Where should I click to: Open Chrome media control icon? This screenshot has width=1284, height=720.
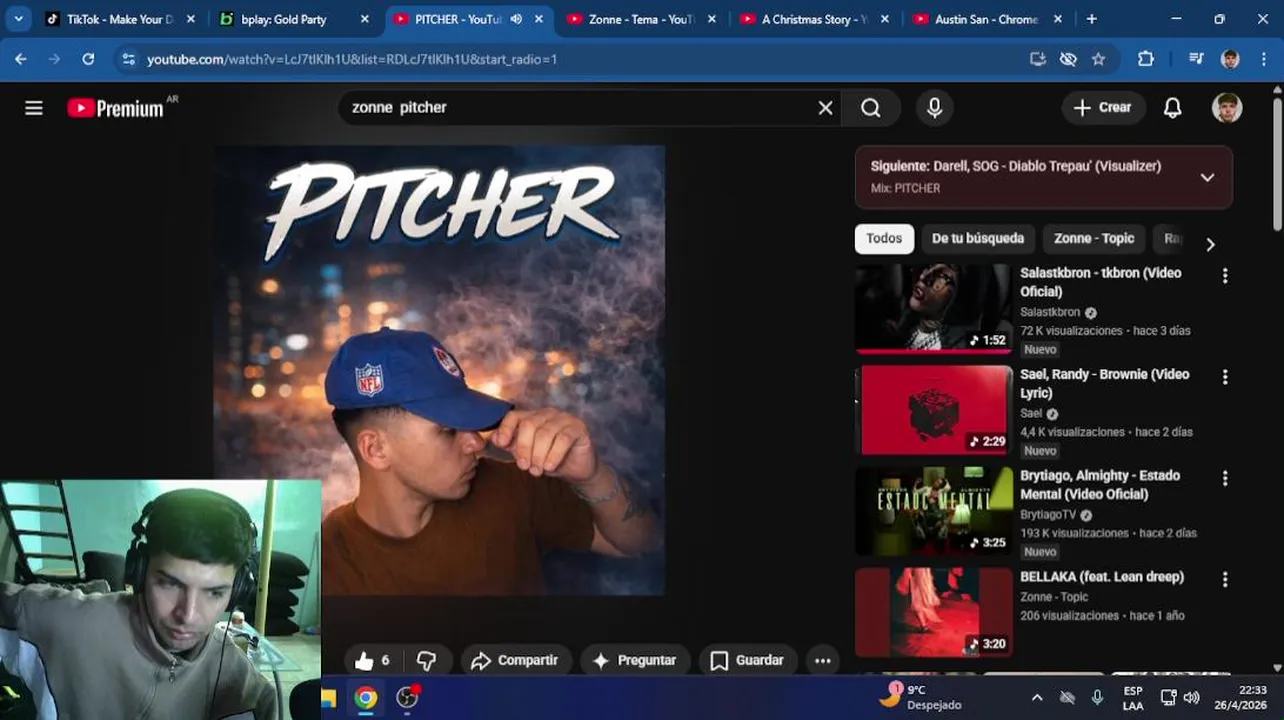pyautogui.click(x=1196, y=59)
